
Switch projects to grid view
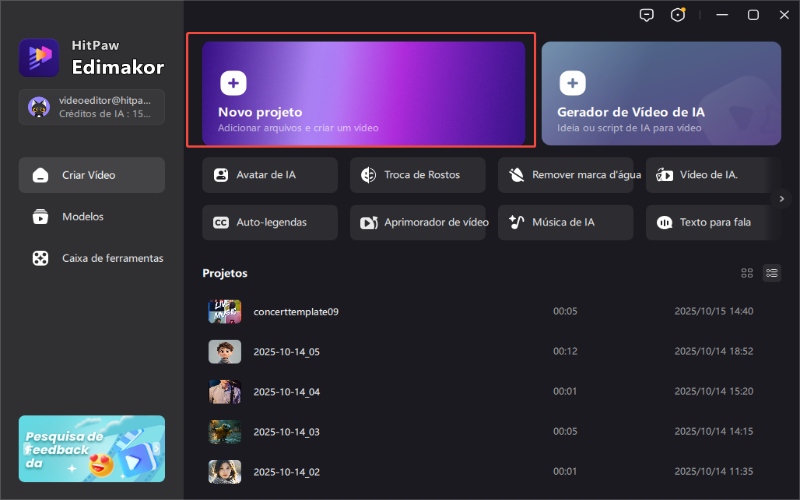coord(747,273)
